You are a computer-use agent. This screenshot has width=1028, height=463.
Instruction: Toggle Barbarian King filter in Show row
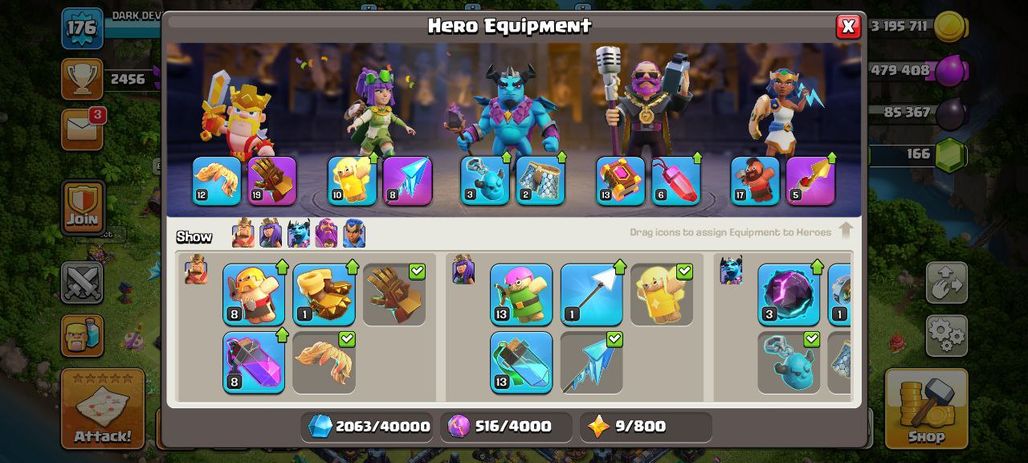243,233
